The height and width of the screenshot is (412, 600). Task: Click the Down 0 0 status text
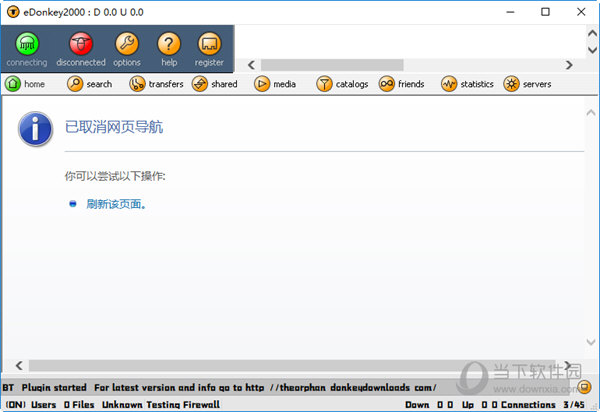click(x=429, y=405)
